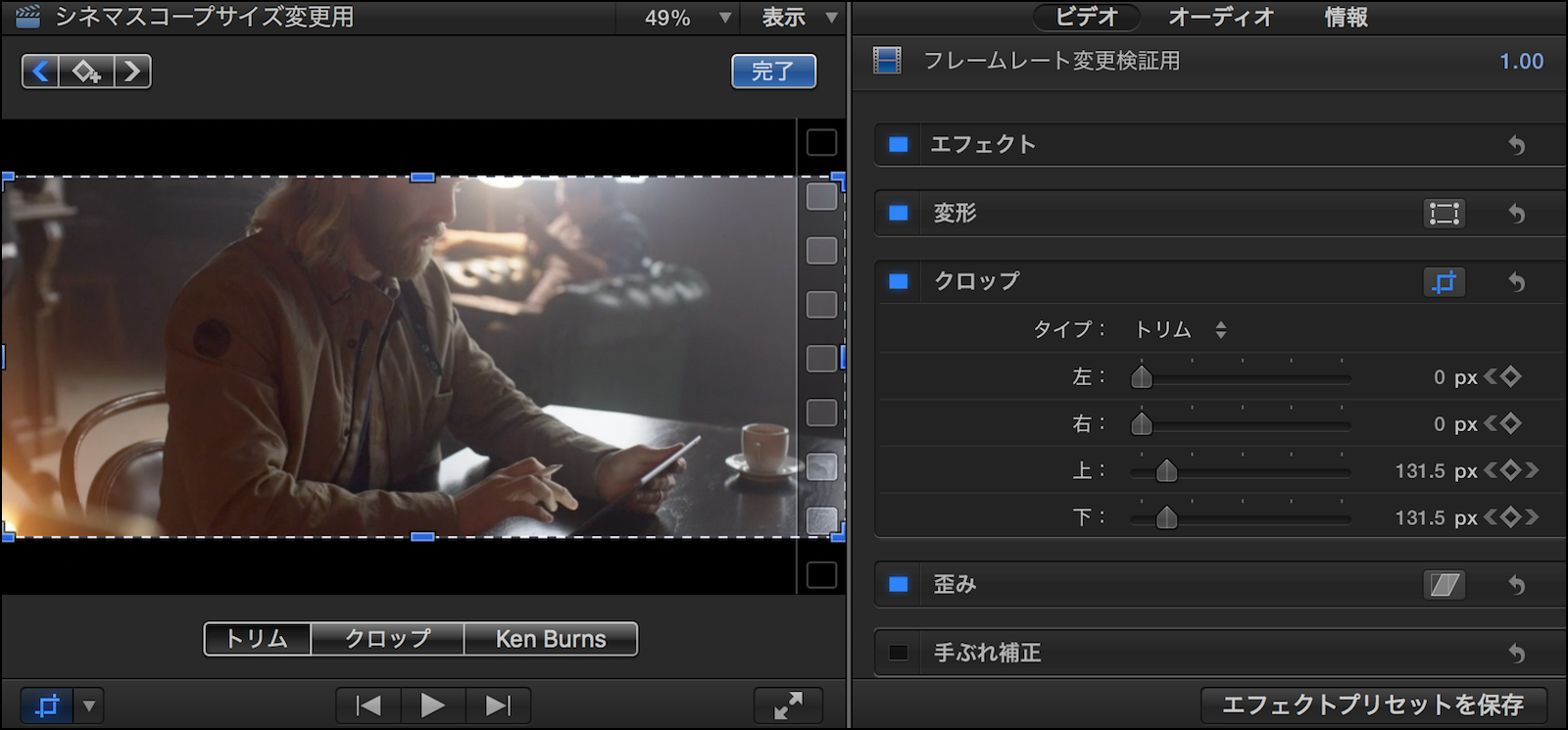Click the transform onscreen controls icon
Image resolution: width=1568 pixels, height=730 pixels.
1444,214
